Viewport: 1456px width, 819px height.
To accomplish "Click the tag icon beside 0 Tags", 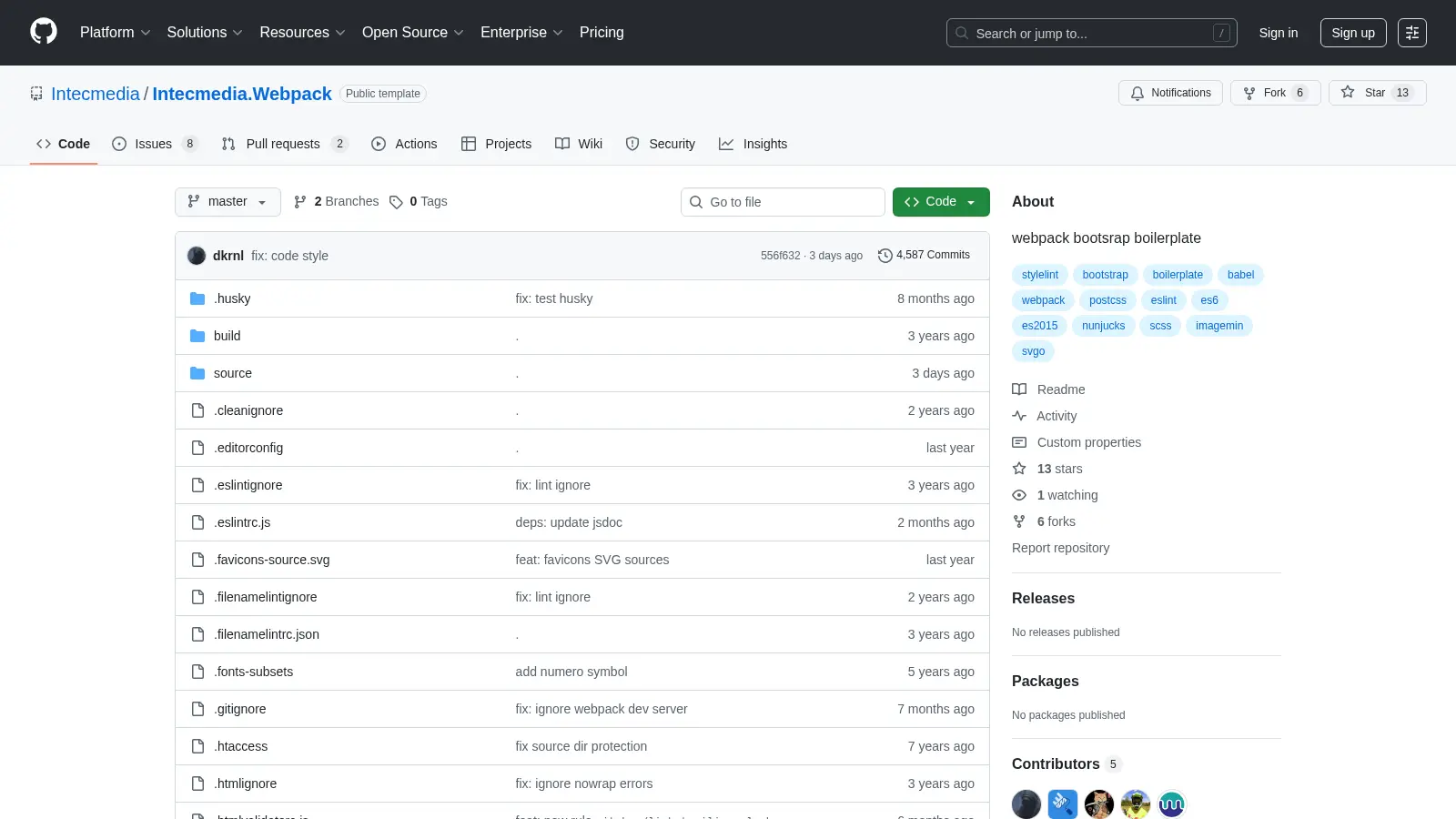I will (396, 202).
